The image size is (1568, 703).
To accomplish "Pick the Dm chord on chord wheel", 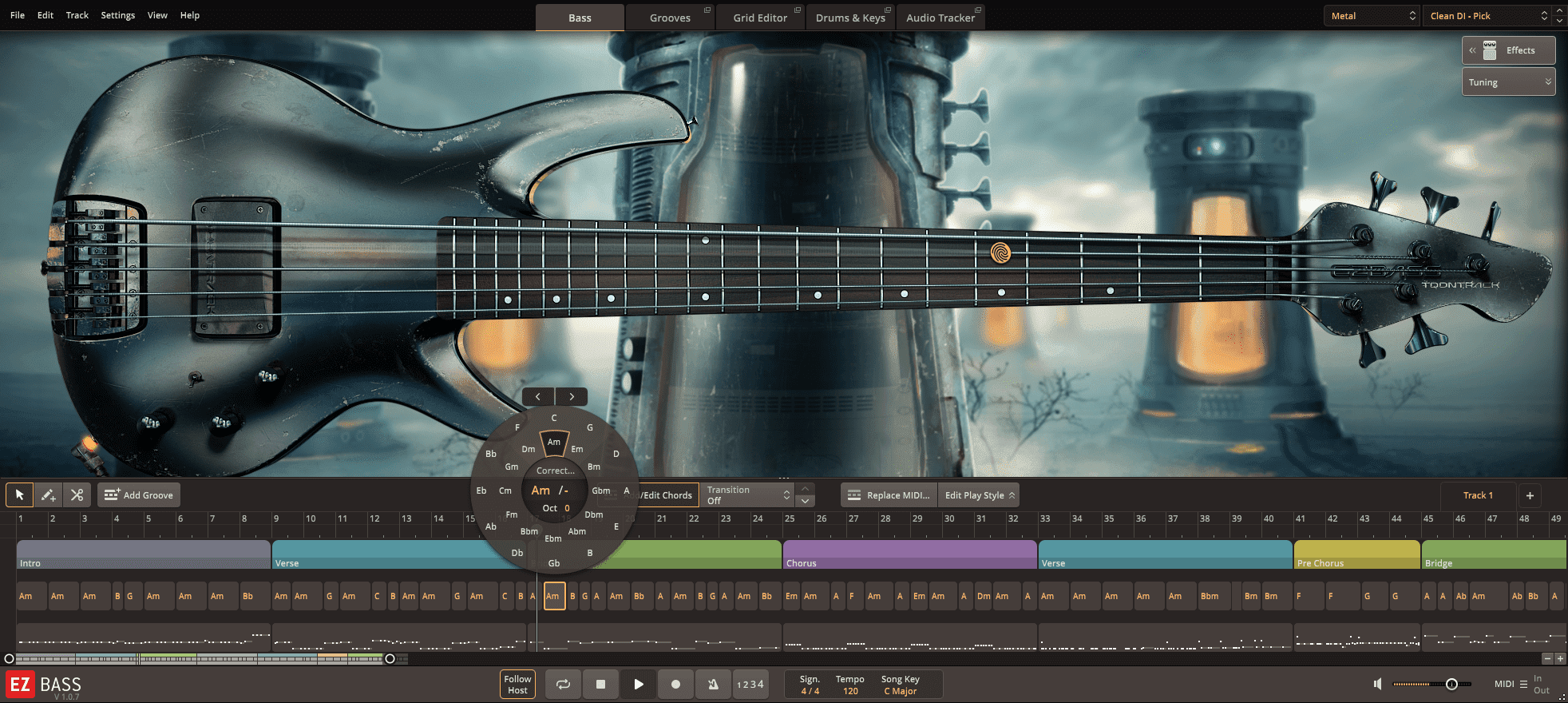I will (529, 449).
